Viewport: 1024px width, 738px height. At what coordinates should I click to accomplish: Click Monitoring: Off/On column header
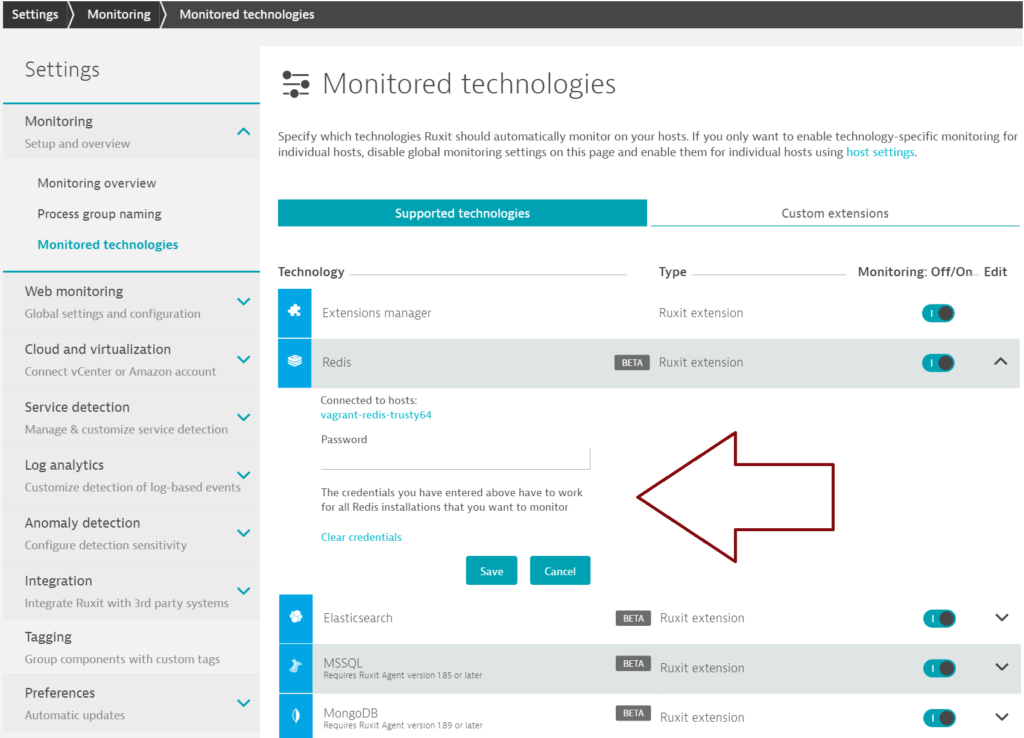point(915,272)
